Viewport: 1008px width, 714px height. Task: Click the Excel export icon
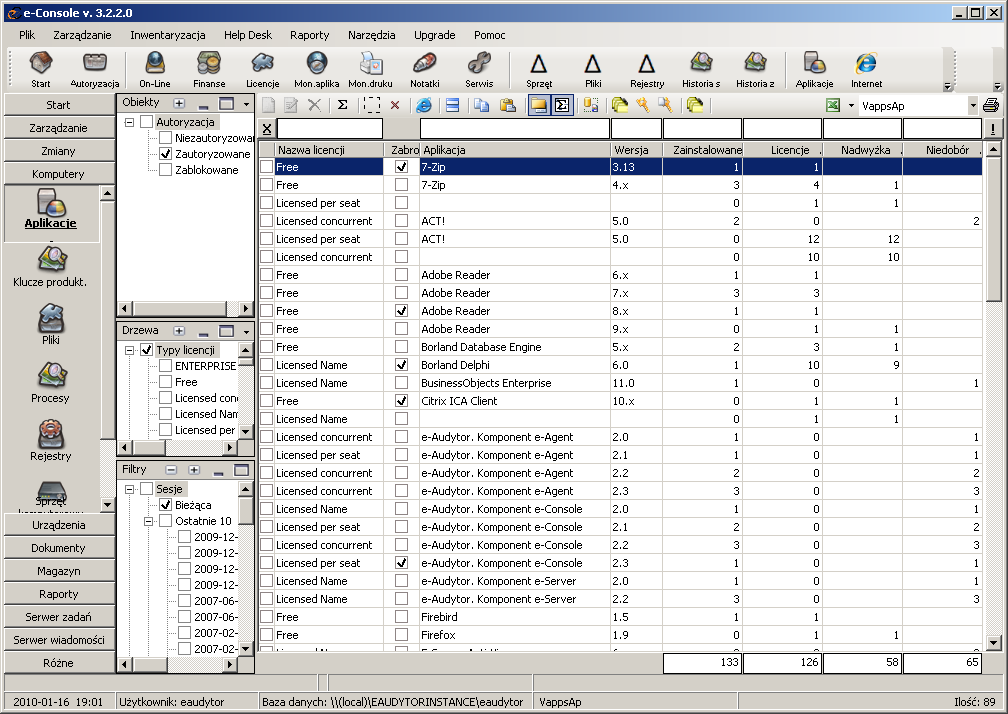(833, 105)
